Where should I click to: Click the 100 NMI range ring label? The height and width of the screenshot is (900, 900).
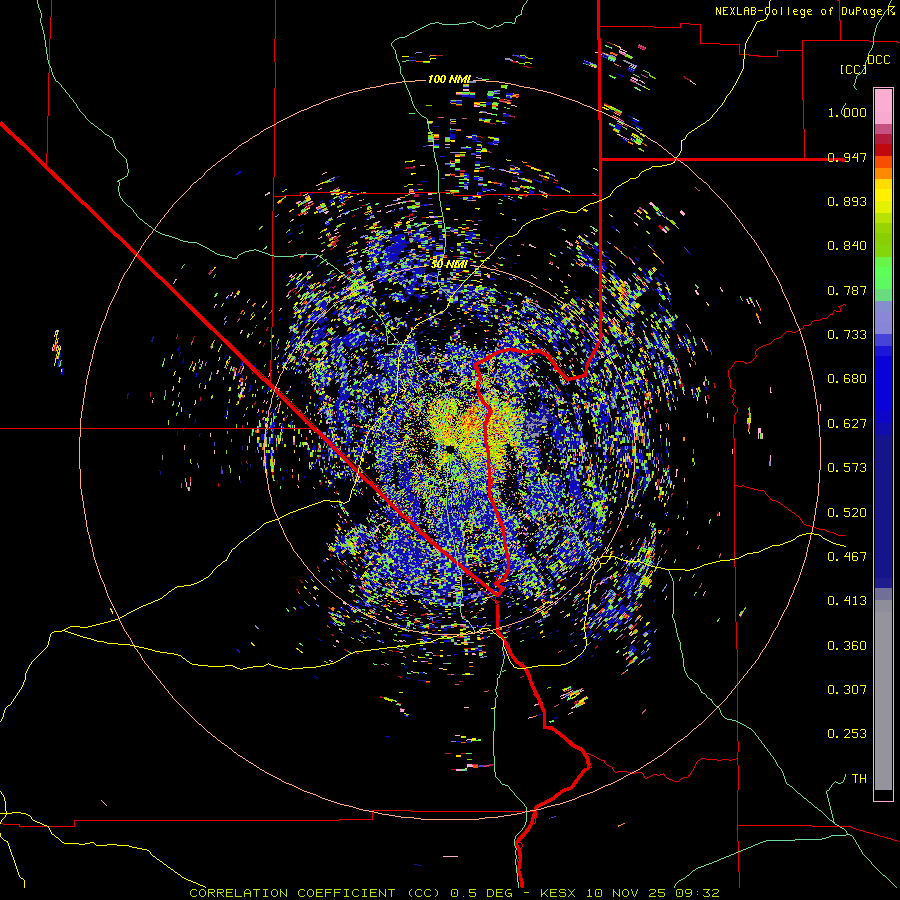tap(449, 79)
